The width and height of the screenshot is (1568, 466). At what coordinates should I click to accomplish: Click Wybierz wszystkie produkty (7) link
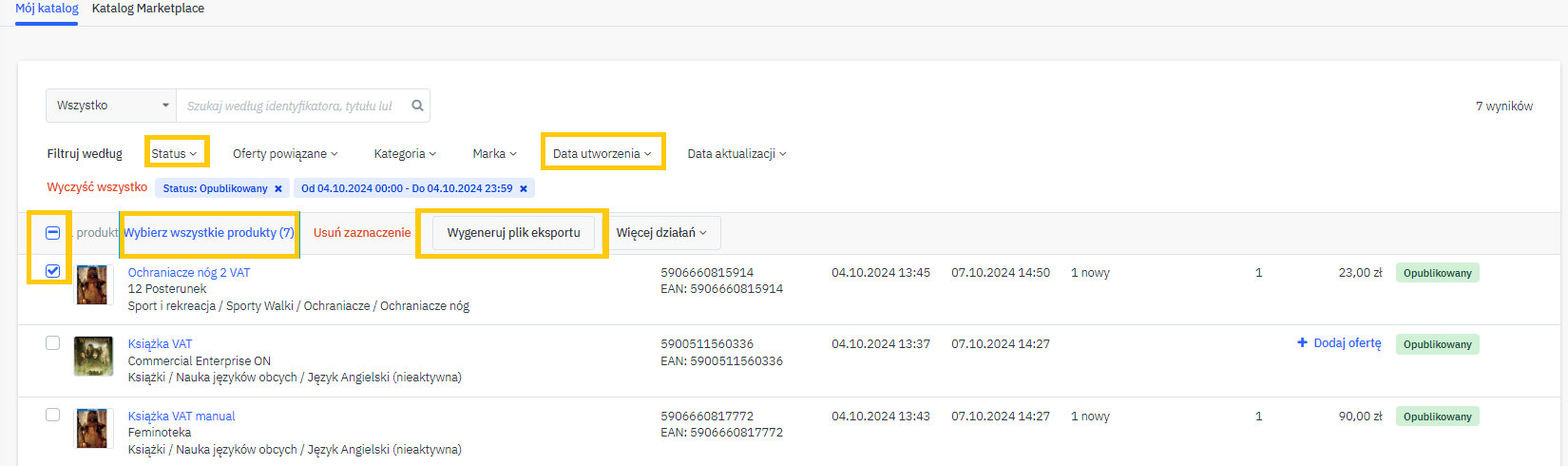pos(209,233)
